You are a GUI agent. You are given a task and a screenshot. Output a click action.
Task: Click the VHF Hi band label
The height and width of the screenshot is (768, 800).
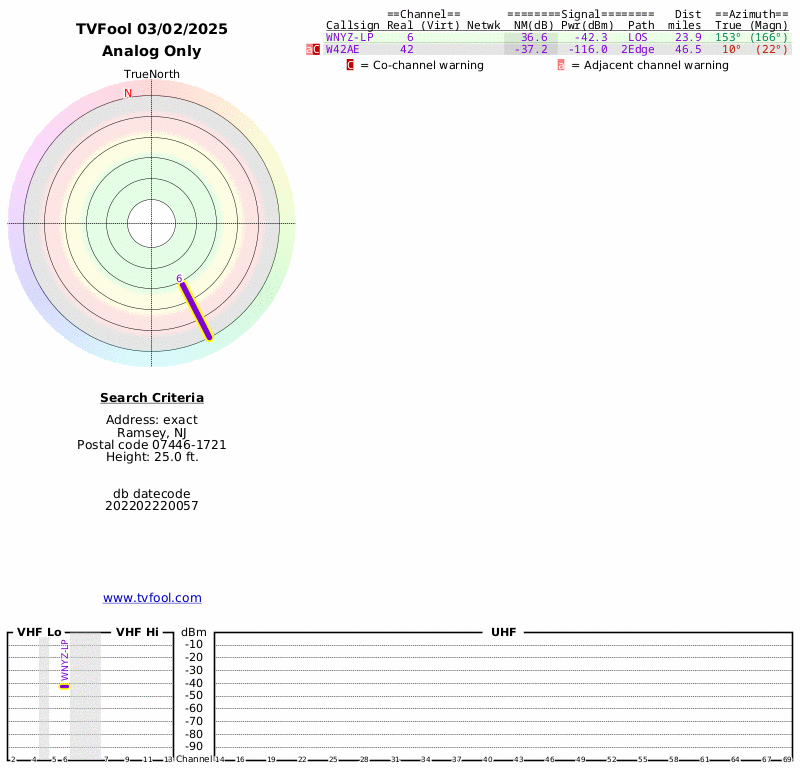click(x=137, y=632)
